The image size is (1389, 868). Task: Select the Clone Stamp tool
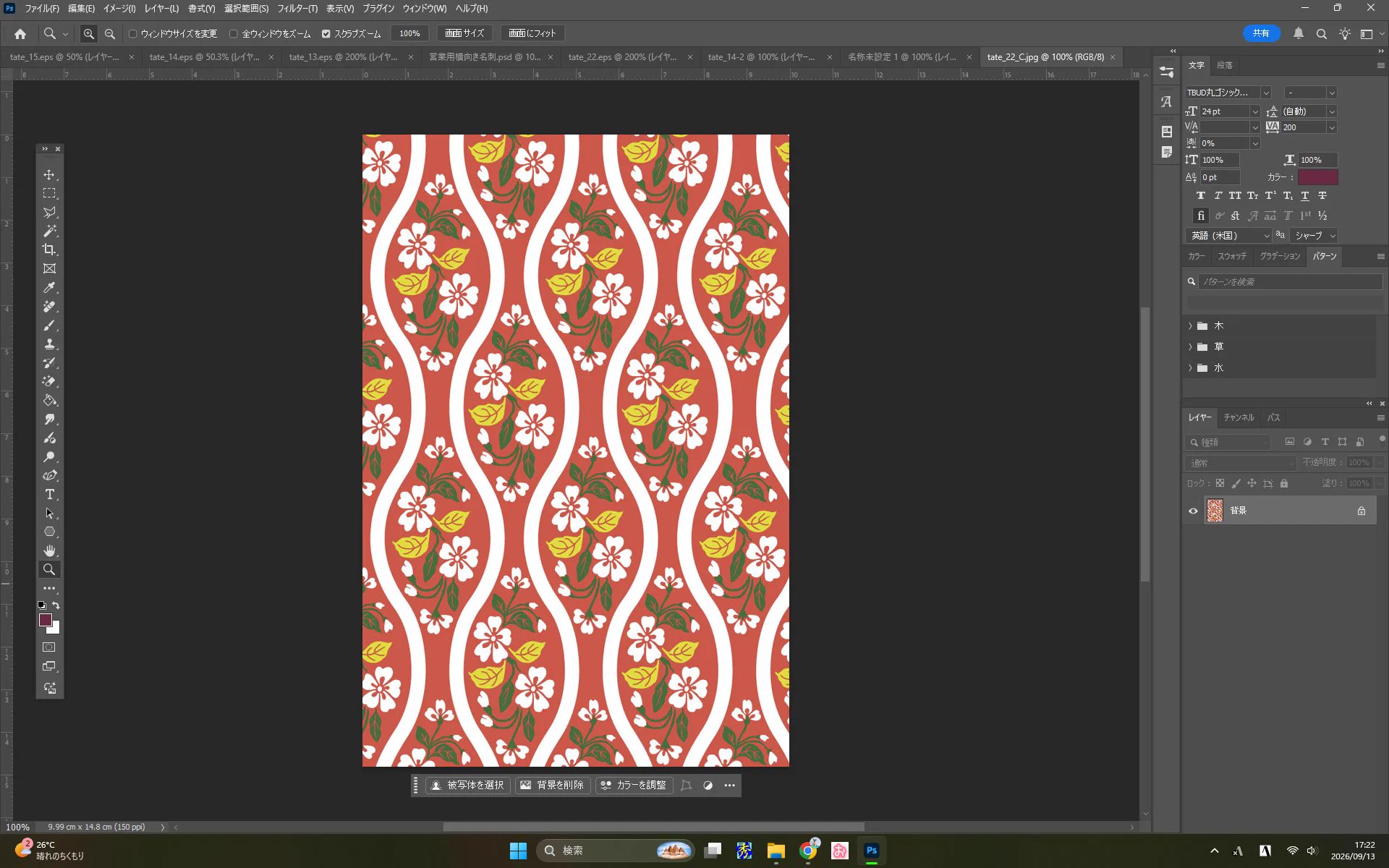[x=49, y=344]
